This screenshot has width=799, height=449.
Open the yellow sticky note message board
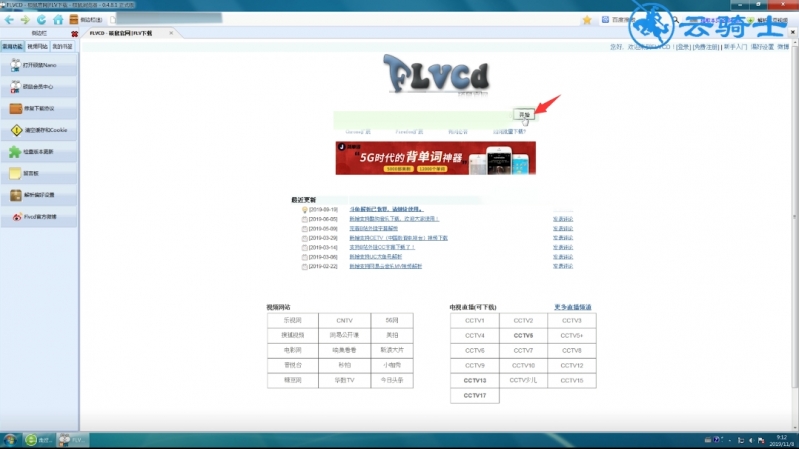[x=39, y=173]
